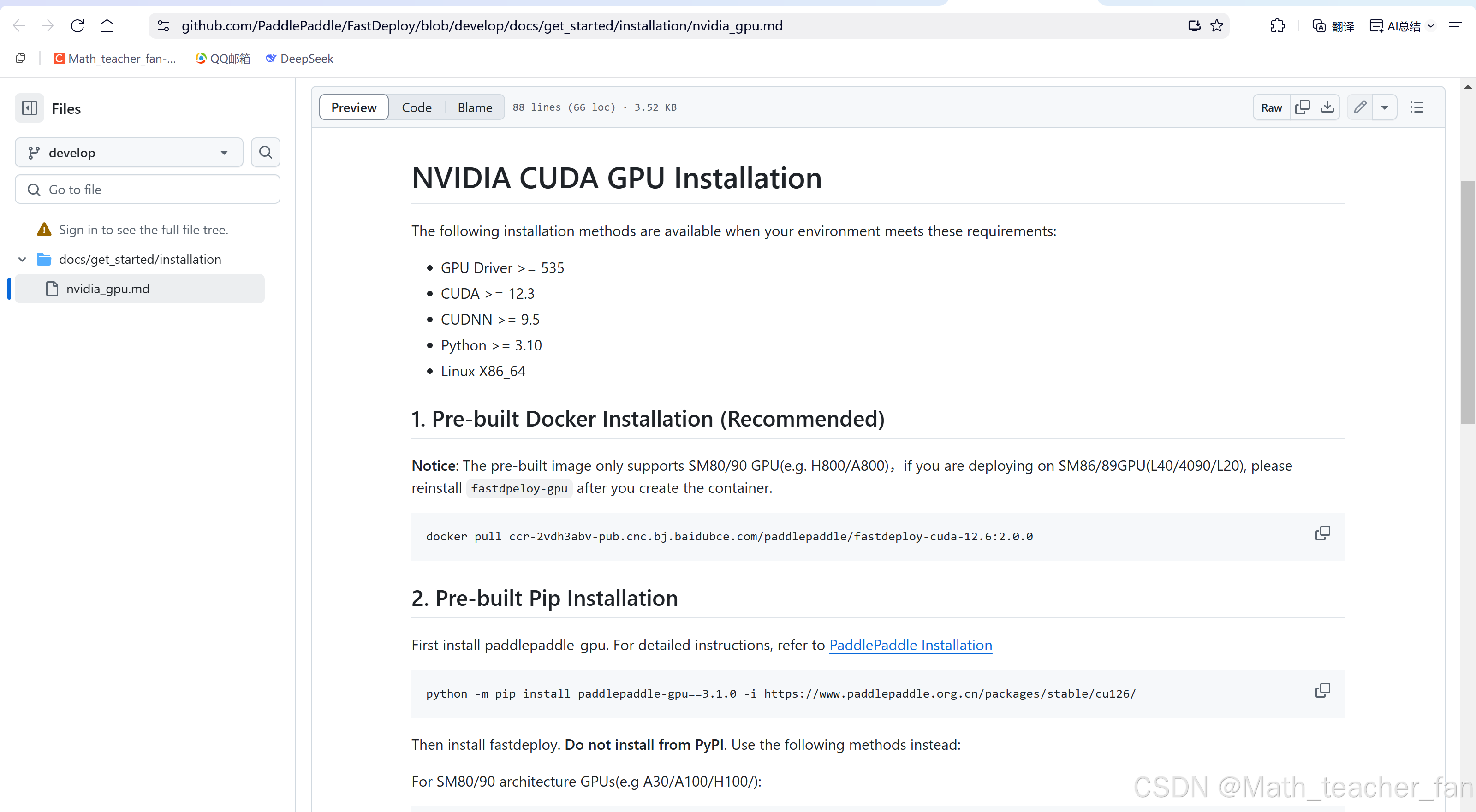This screenshot has width=1476, height=812.
Task: Click the 'NVIDIA CUDA GPU Installation' heading
Action: click(x=617, y=178)
